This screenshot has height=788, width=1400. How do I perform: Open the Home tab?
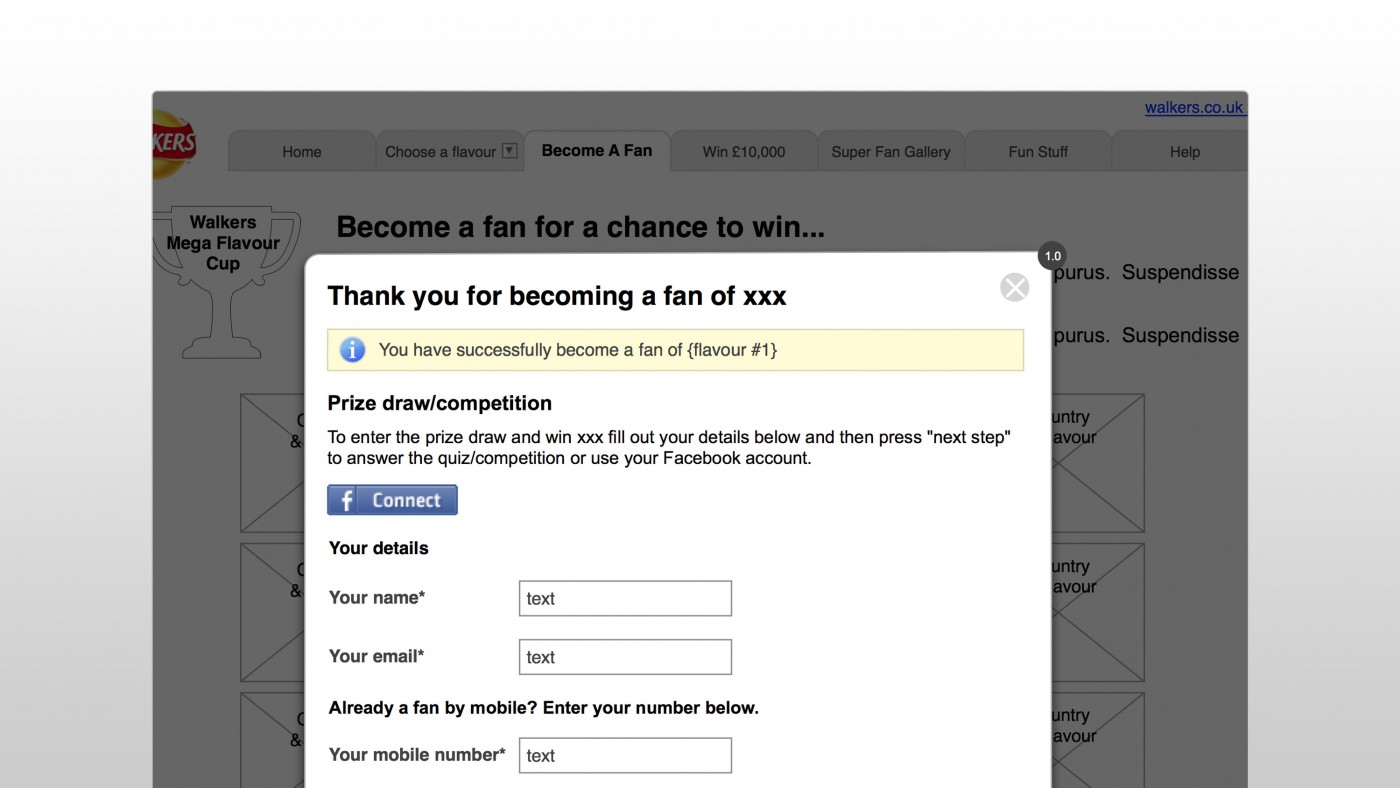(x=302, y=152)
